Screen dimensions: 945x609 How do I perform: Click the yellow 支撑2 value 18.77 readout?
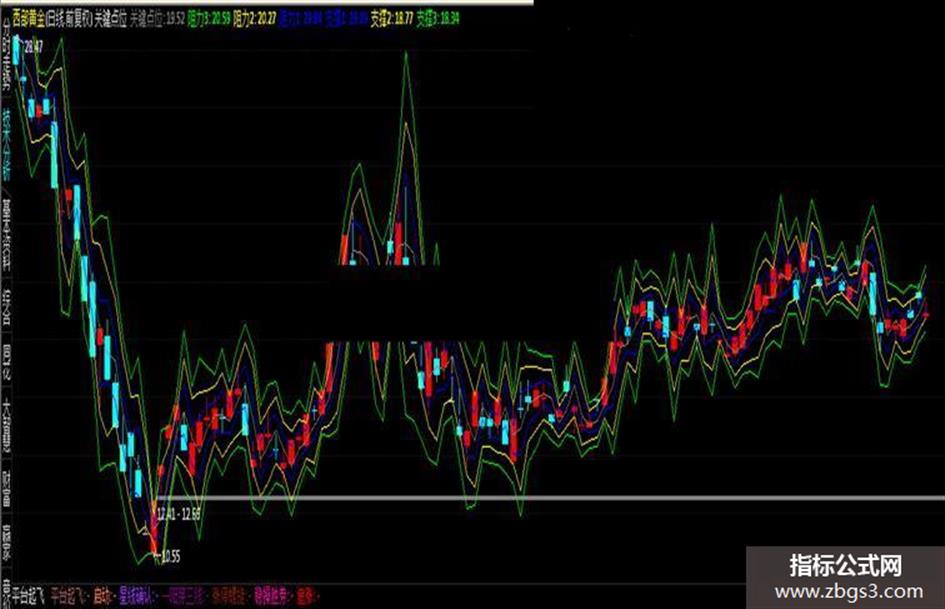(392, 19)
